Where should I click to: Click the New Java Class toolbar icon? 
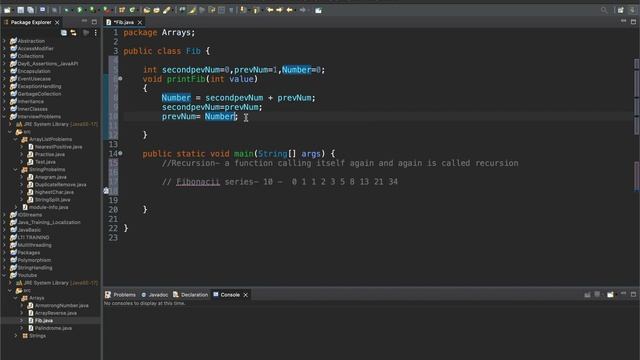tap(132, 10)
